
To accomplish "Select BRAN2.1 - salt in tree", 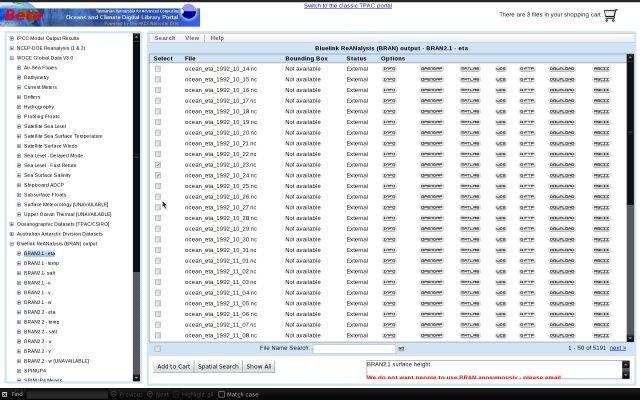I will coord(39,273).
